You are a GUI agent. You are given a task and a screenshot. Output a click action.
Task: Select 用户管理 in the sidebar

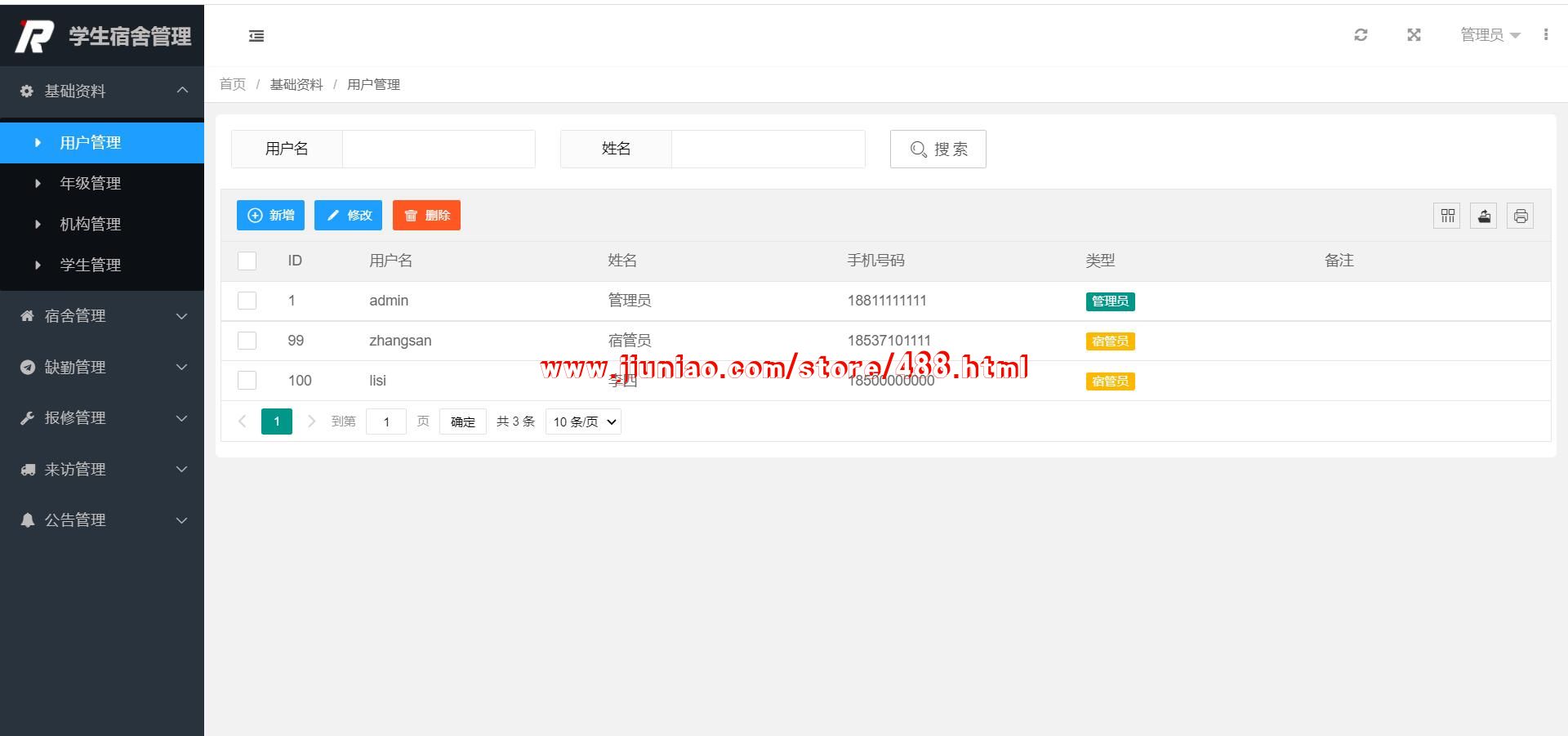[x=102, y=143]
